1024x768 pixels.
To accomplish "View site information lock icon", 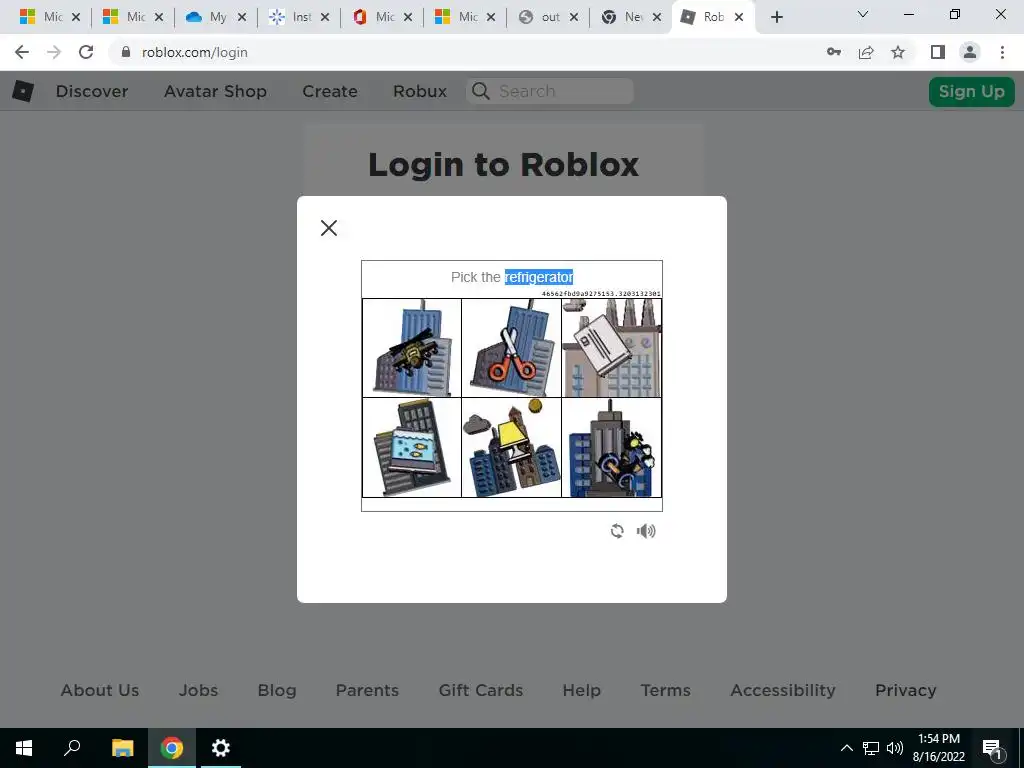I will pos(126,52).
